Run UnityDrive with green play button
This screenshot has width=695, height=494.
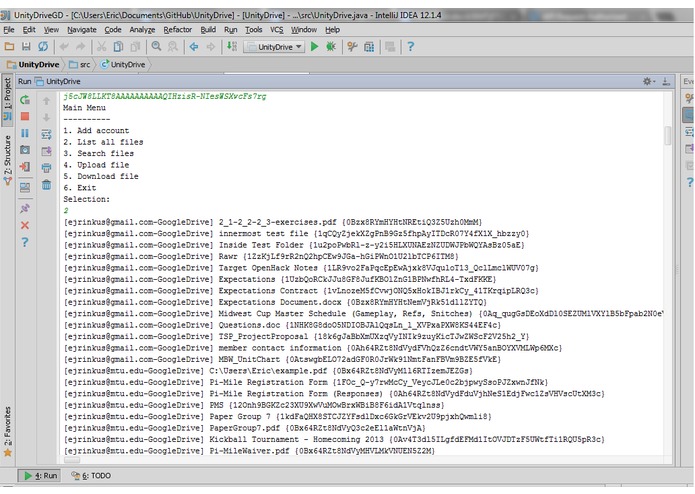314,46
